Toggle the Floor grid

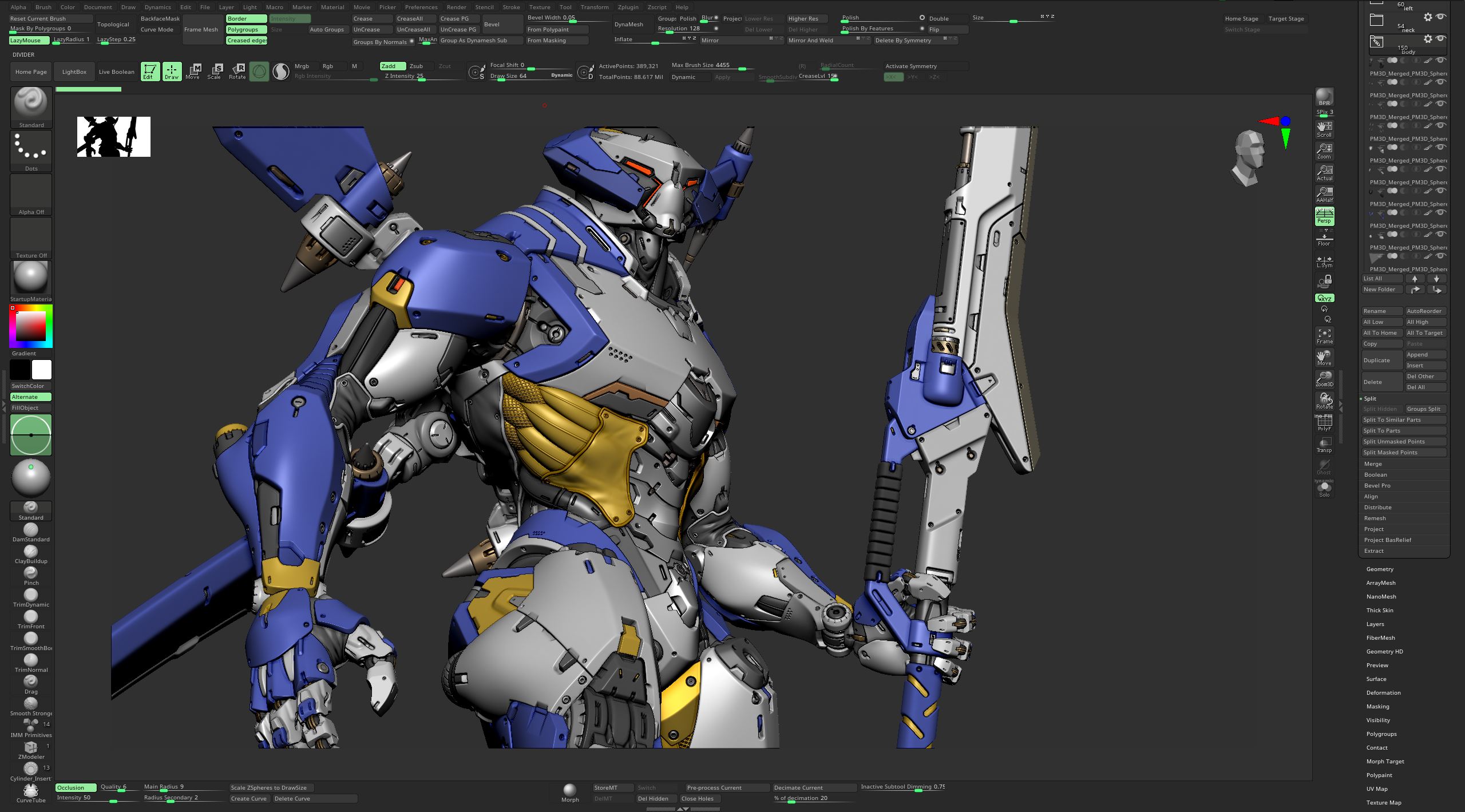[x=1324, y=238]
